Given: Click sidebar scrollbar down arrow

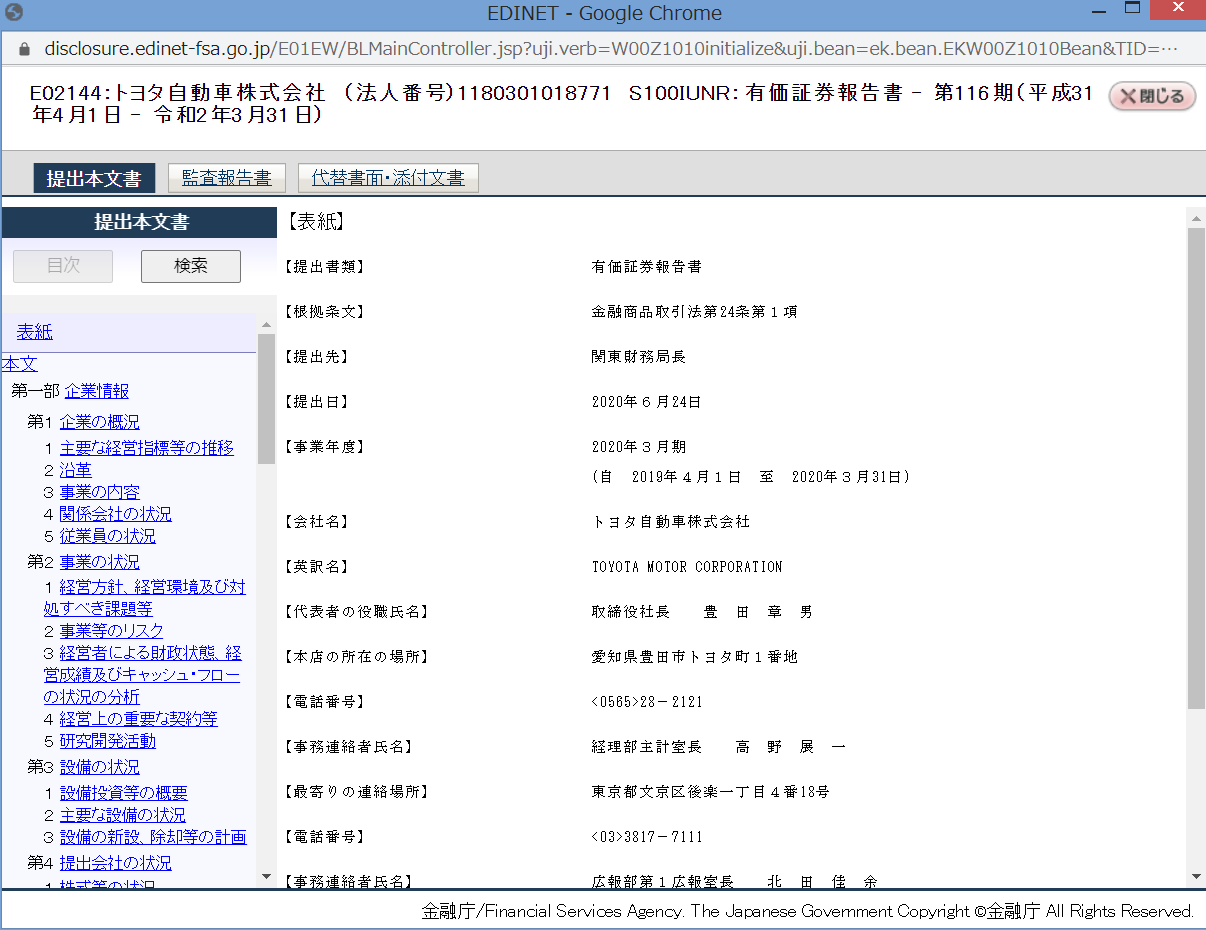Looking at the screenshot, I should click(266, 876).
